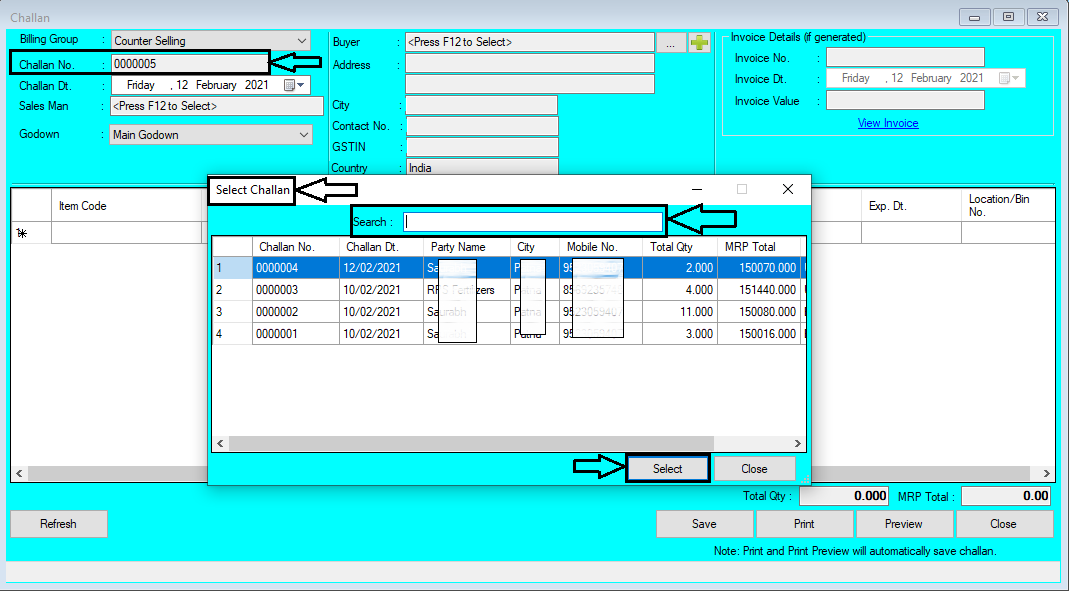The image size is (1069, 591).
Task: Click the Sales Man field
Action: [x=210, y=105]
